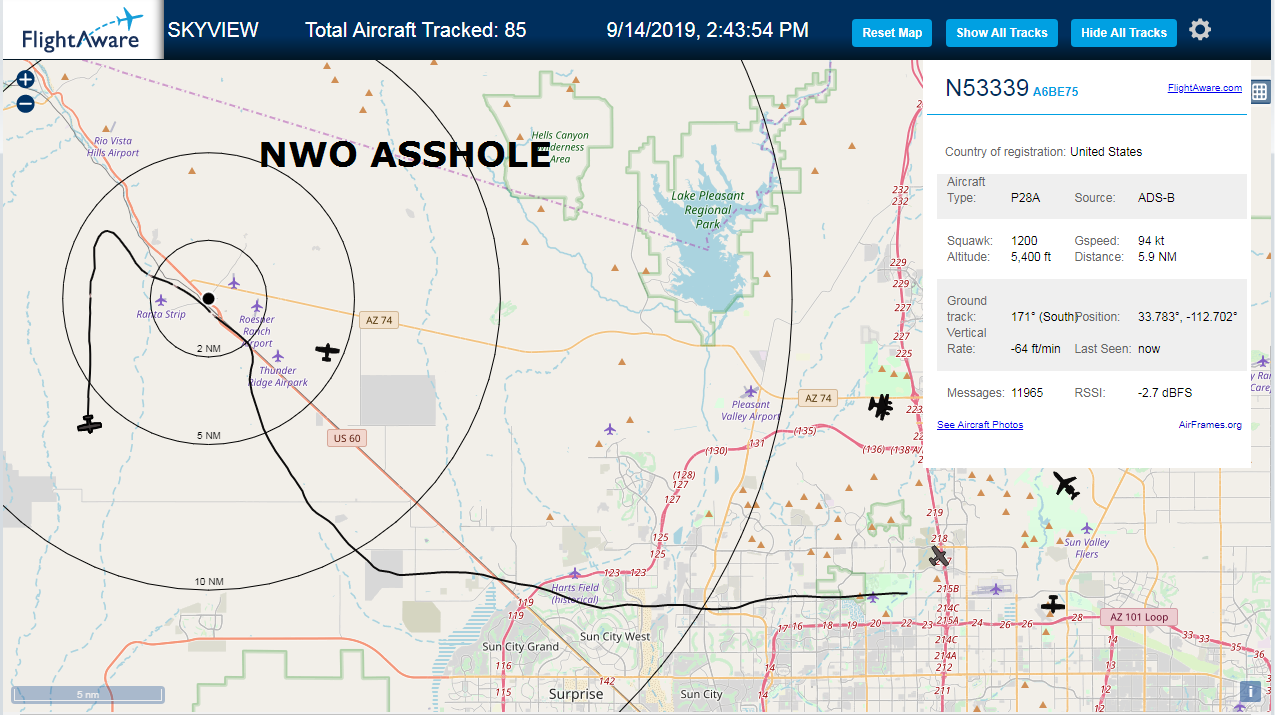Open the aircraft table grid icon
Image resolution: width=1275 pixels, height=715 pixels.
[1259, 92]
